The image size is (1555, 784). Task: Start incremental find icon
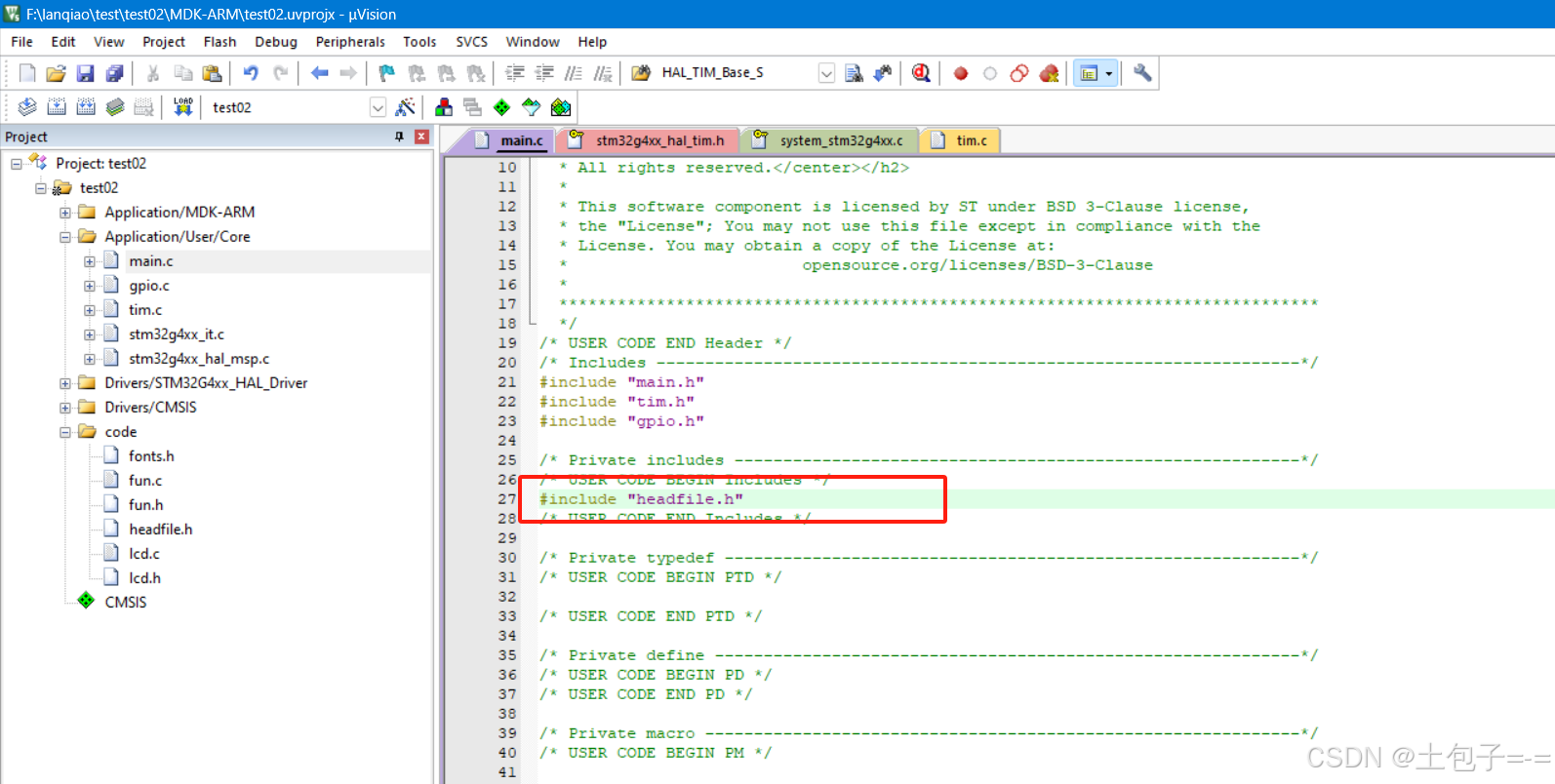pos(883,73)
